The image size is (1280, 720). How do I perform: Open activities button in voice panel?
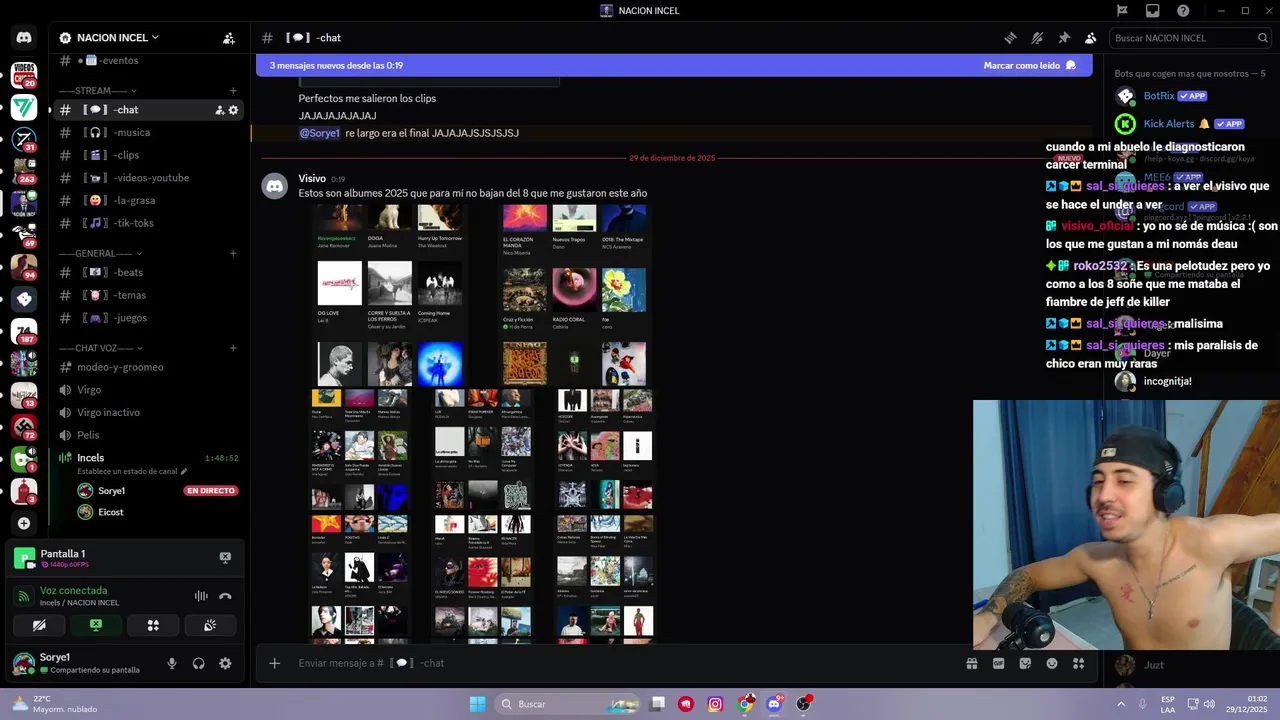[153, 625]
